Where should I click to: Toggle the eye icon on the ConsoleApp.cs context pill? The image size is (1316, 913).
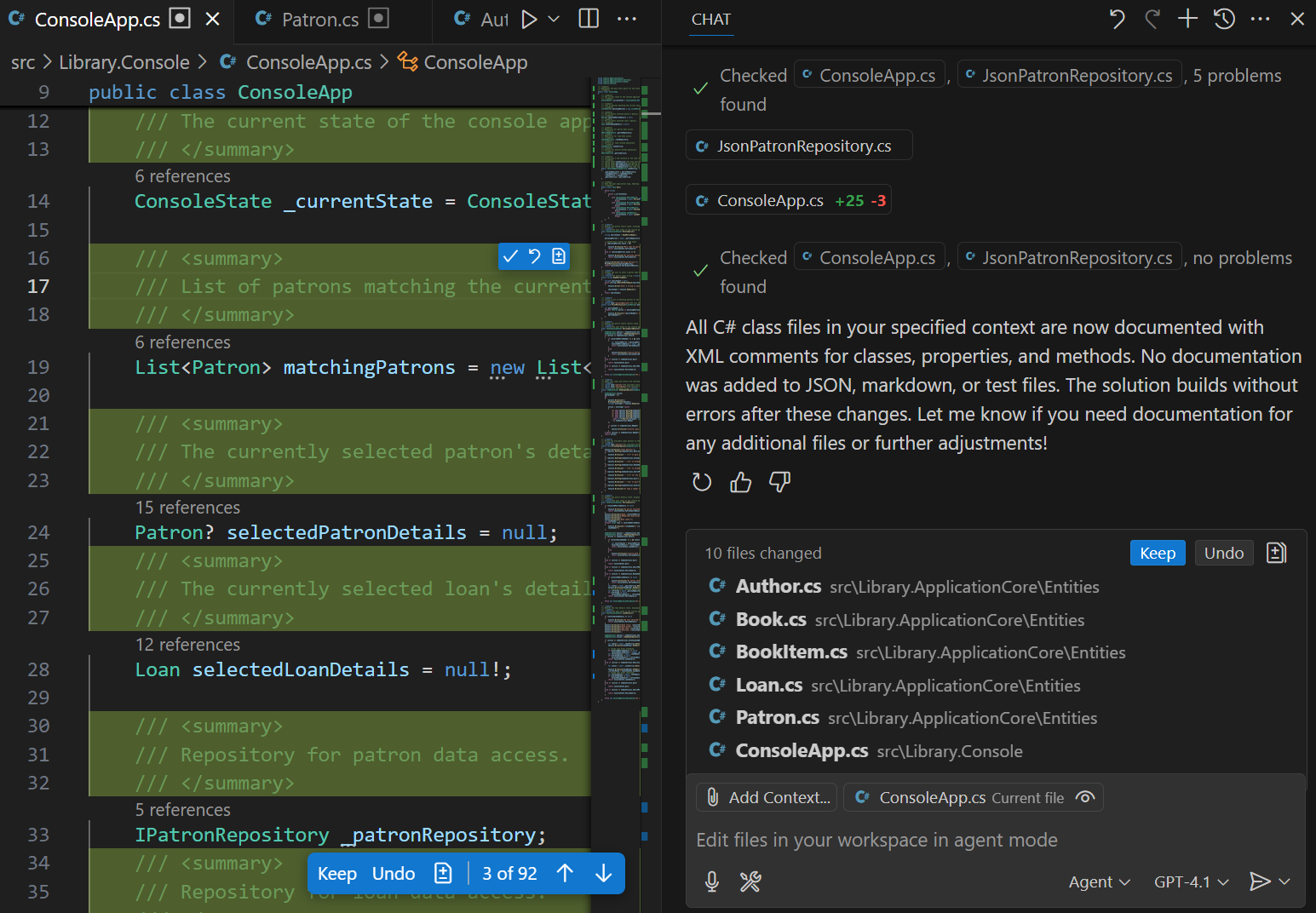point(1085,797)
